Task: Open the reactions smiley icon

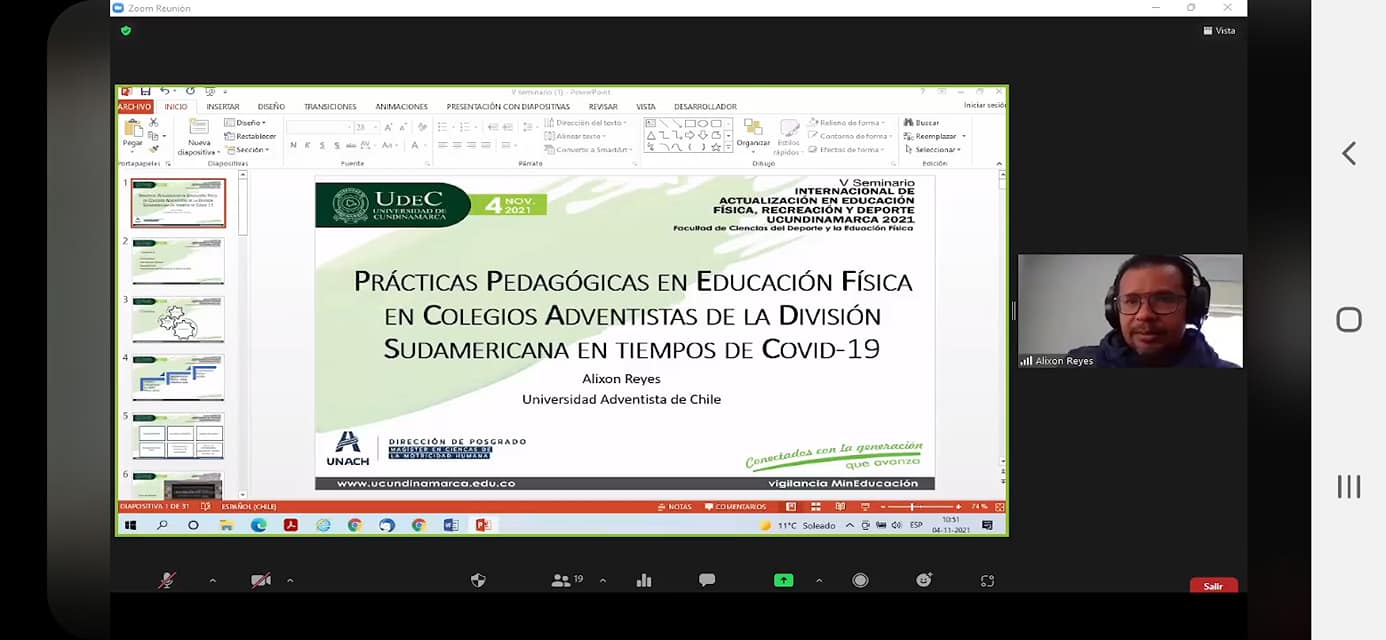Action: point(923,580)
